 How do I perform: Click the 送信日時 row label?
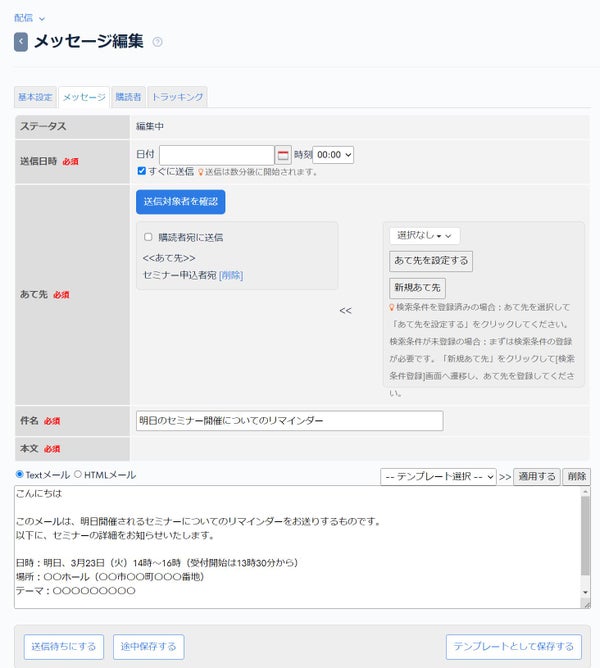tap(38, 161)
